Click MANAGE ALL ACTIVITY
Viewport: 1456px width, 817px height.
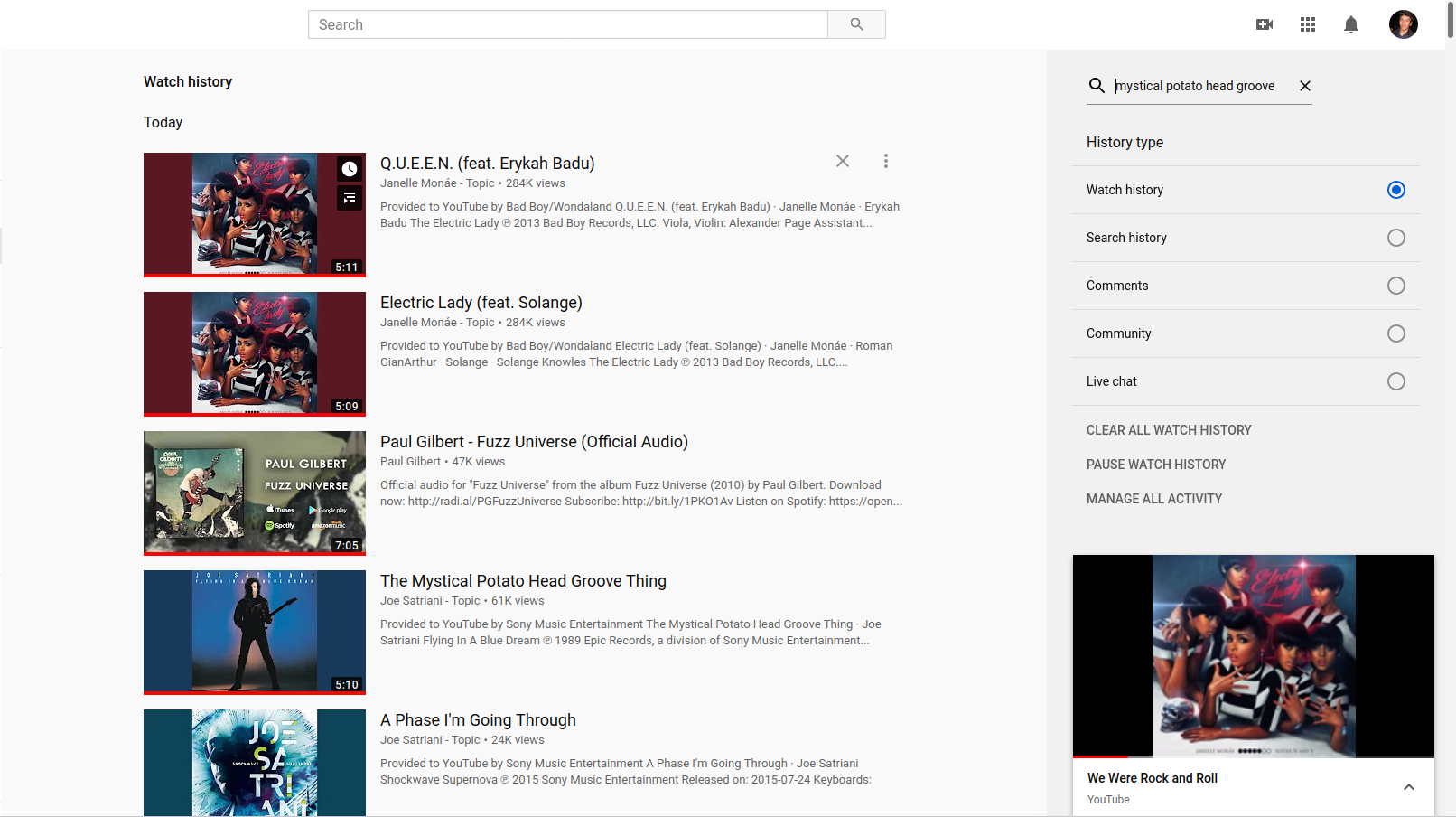tap(1154, 499)
